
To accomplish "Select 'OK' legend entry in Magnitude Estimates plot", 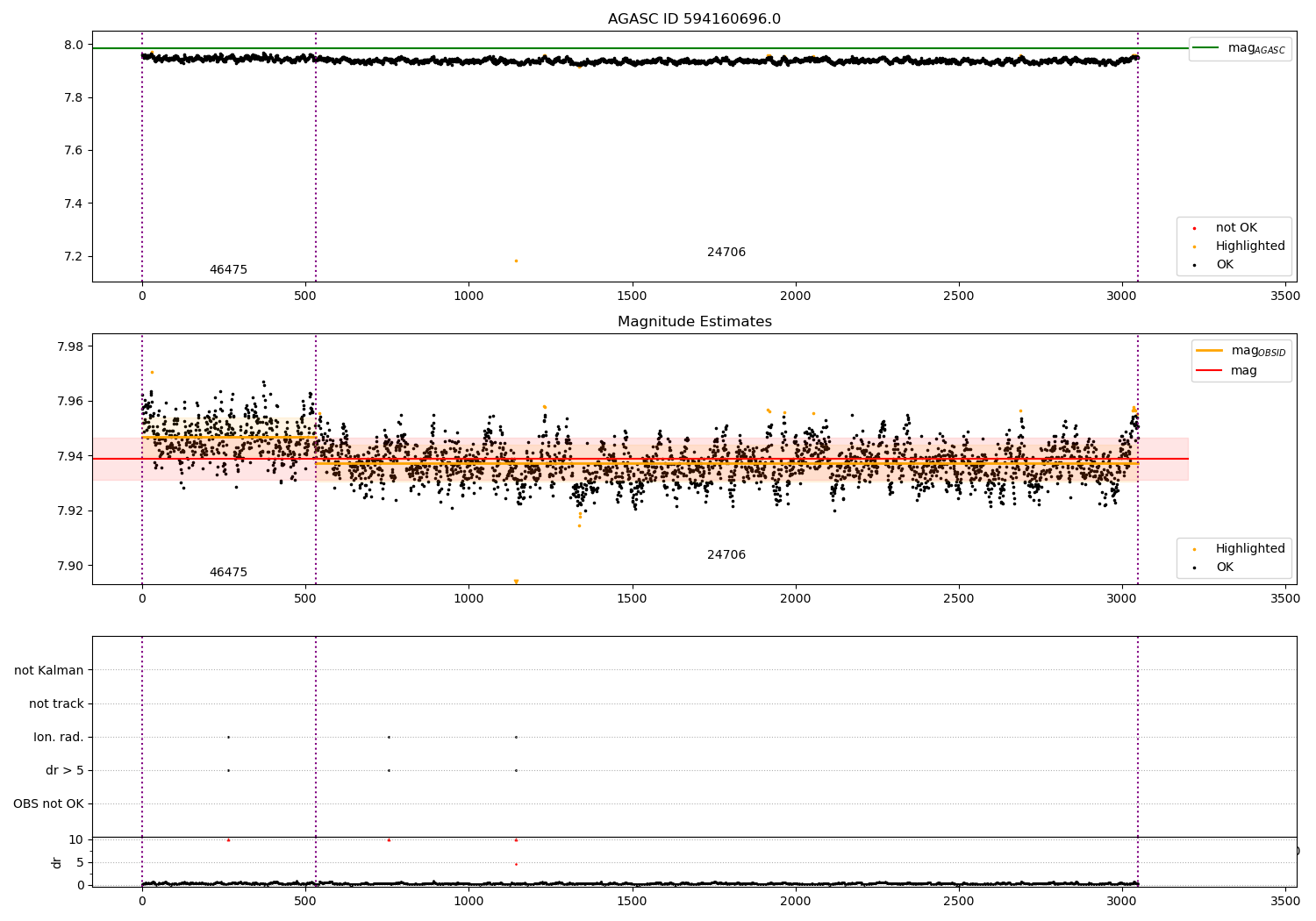I will pos(1225,568).
